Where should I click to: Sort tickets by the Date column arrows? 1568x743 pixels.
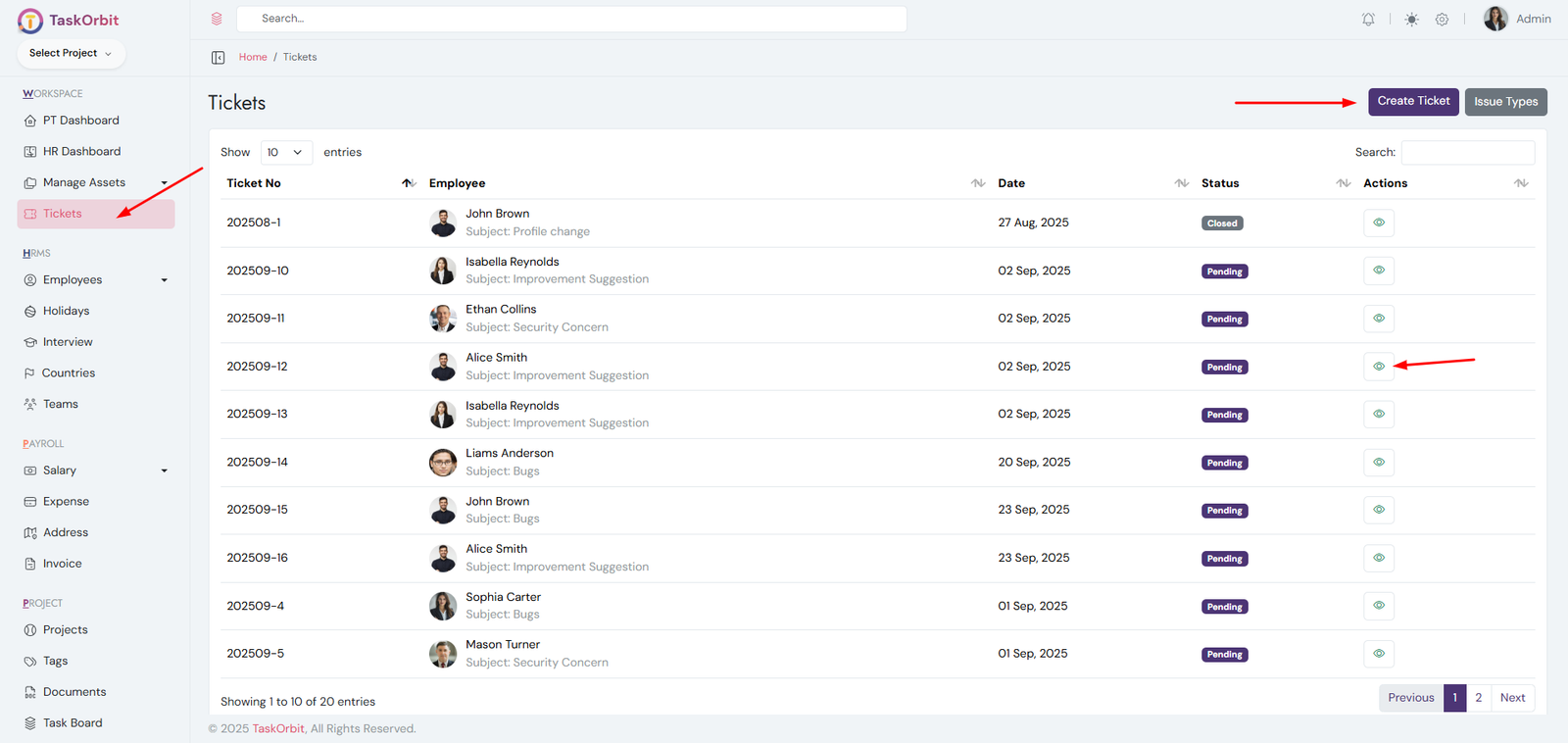(1181, 183)
